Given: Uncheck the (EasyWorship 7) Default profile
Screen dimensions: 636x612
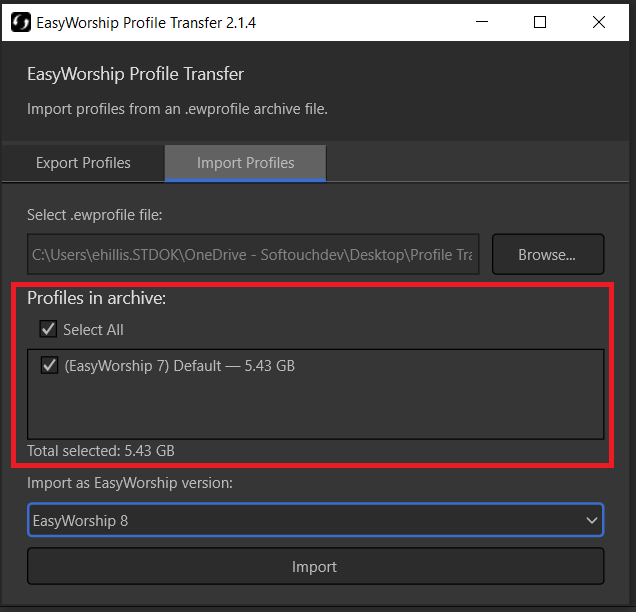Looking at the screenshot, I should click(49, 365).
